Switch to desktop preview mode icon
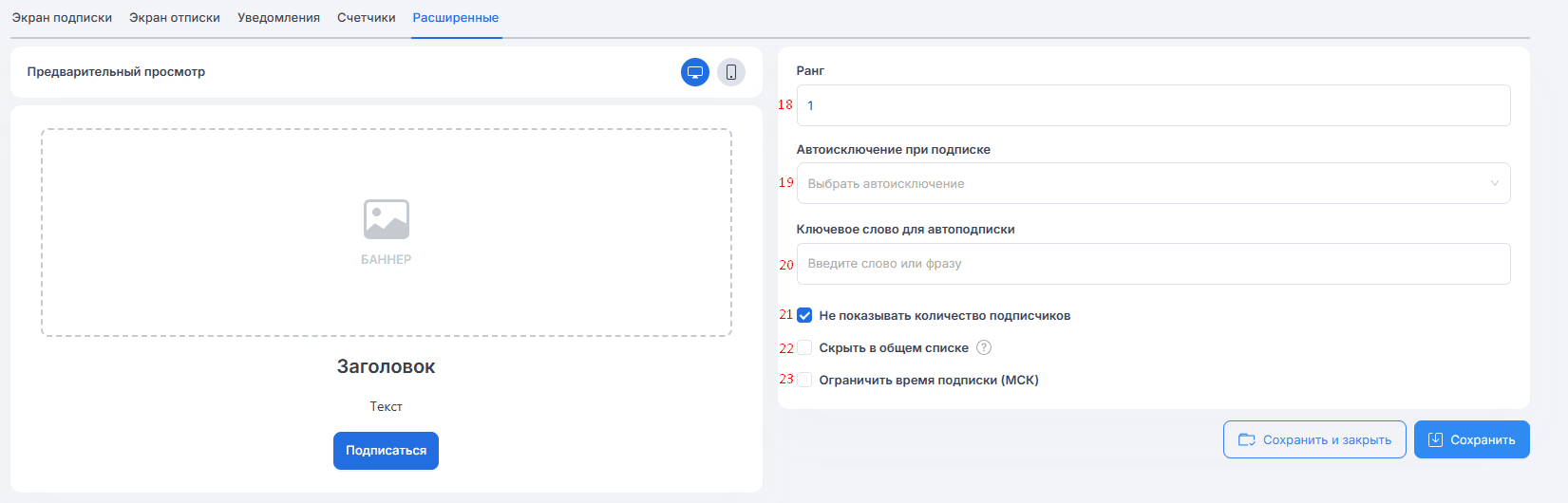 [695, 72]
